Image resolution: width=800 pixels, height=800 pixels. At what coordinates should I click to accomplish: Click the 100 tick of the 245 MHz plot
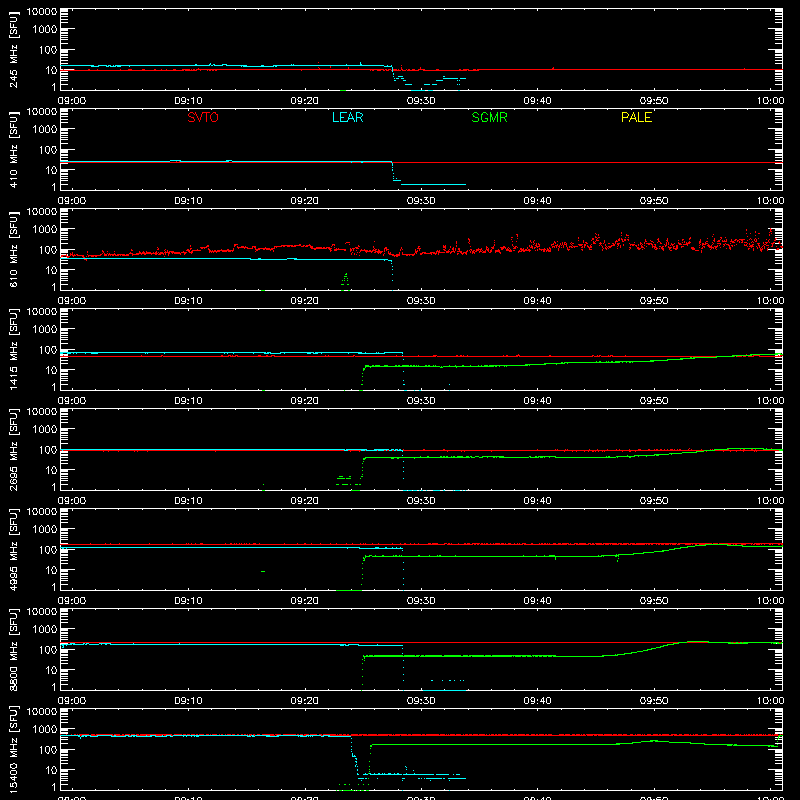(x=48, y=50)
